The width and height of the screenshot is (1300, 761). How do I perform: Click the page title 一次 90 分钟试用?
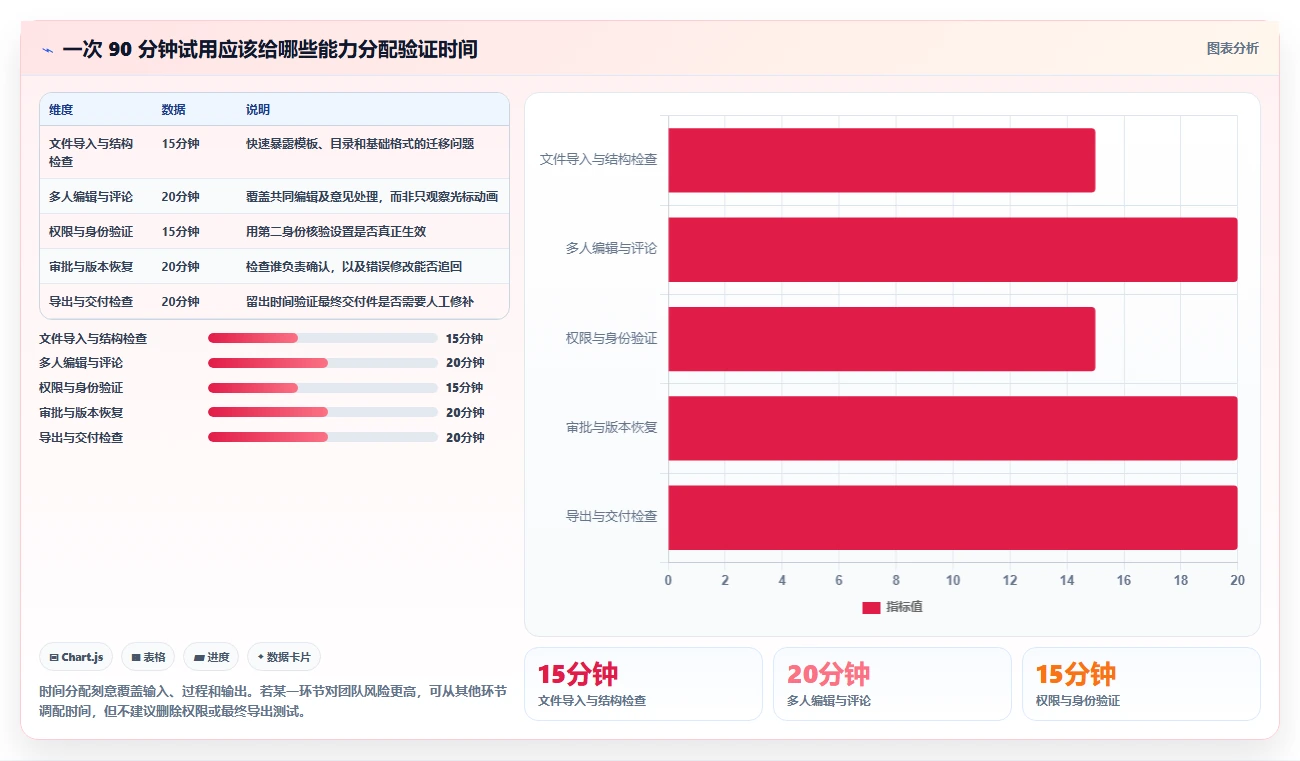click(269, 49)
